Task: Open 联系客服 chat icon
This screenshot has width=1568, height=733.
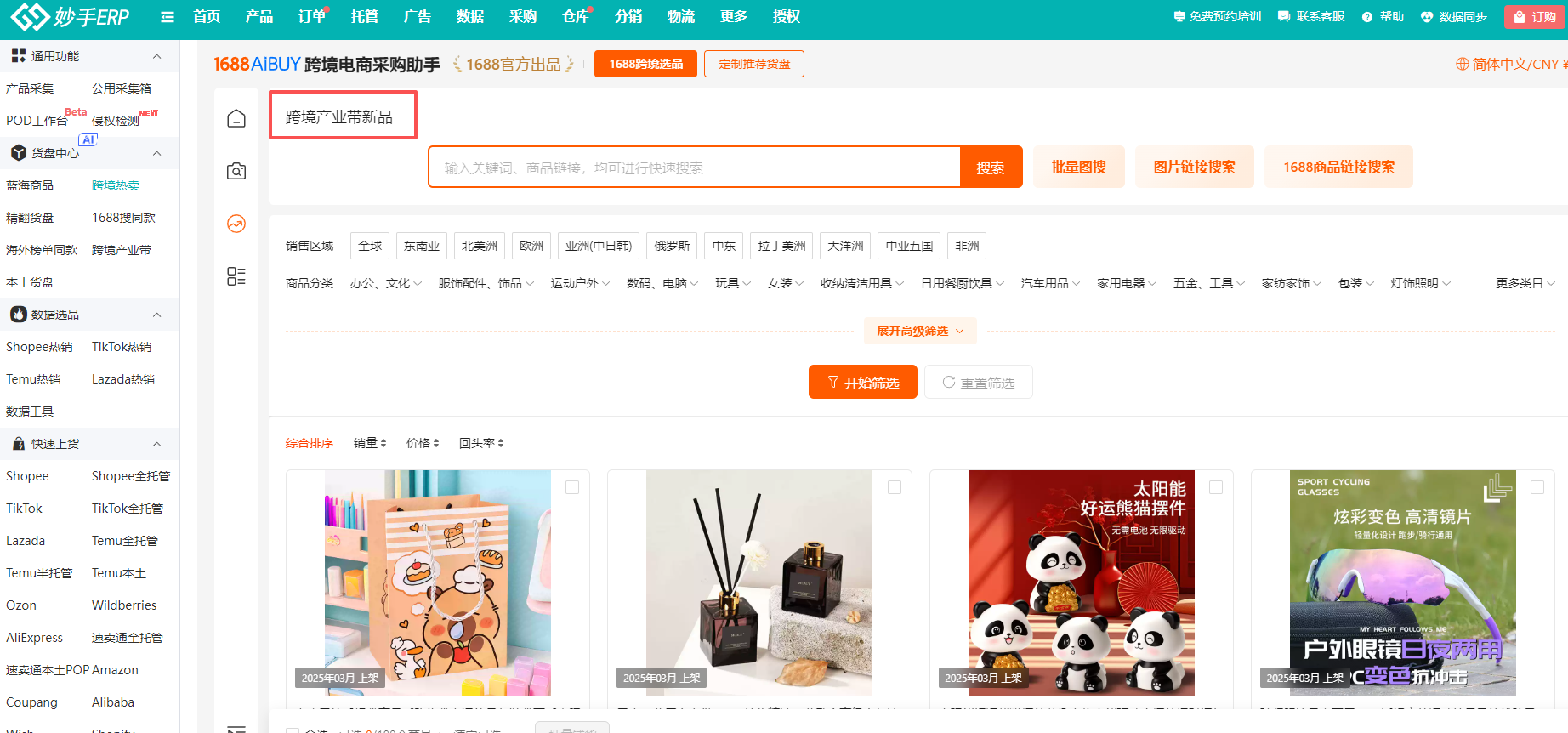Action: [1284, 17]
